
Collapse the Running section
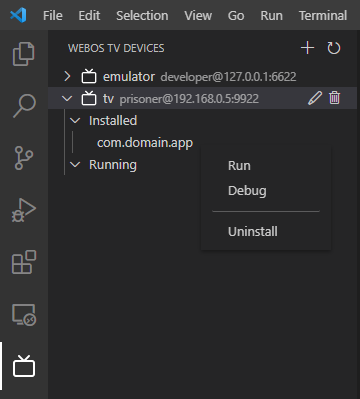click(75, 164)
